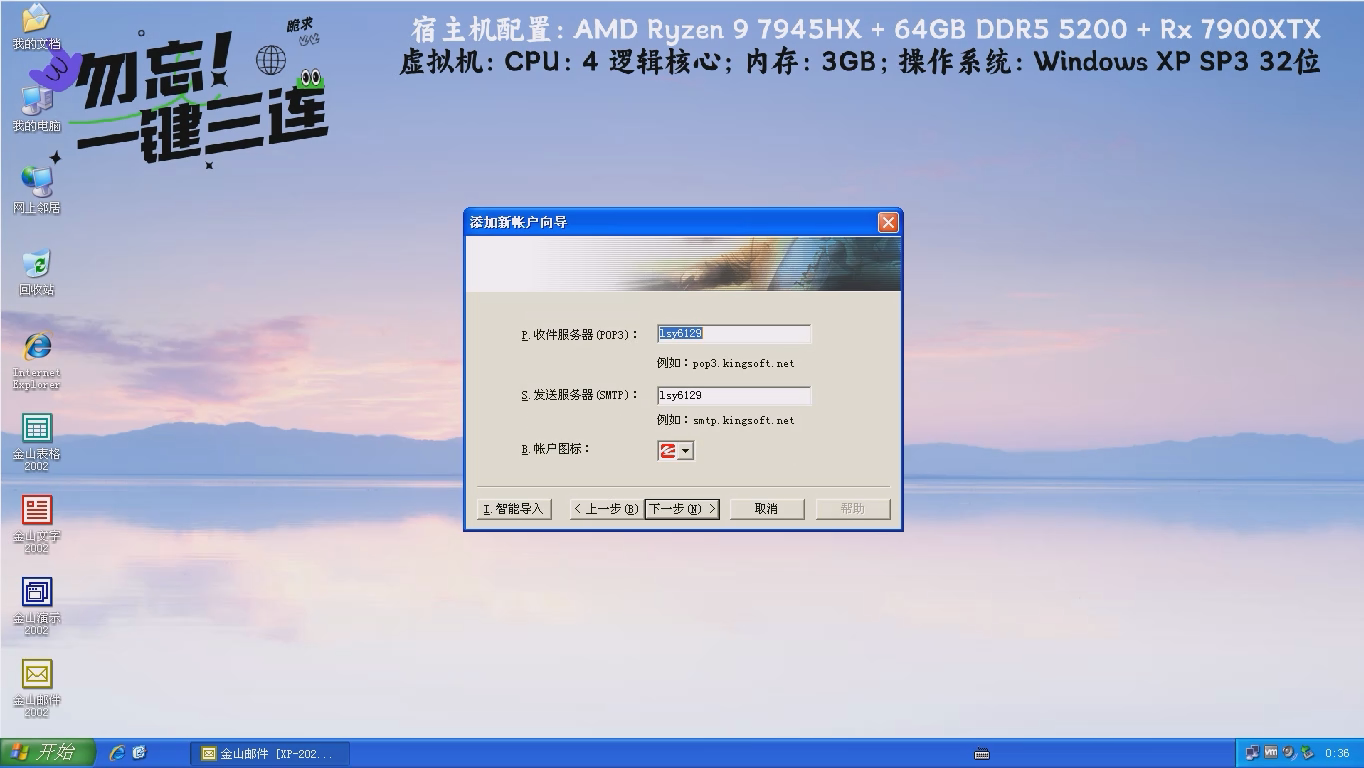Click the 智能导入 button

[513, 509]
